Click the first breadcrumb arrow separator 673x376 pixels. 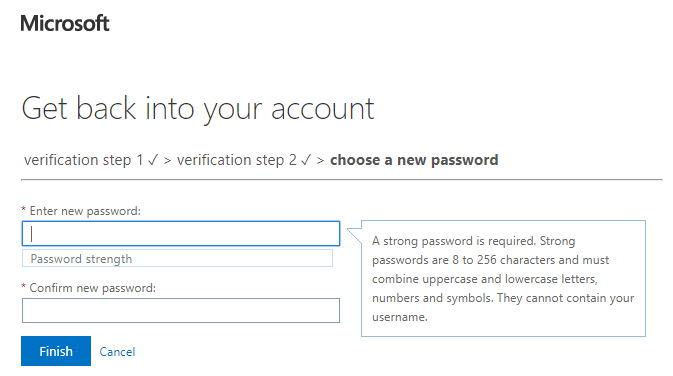click(167, 161)
